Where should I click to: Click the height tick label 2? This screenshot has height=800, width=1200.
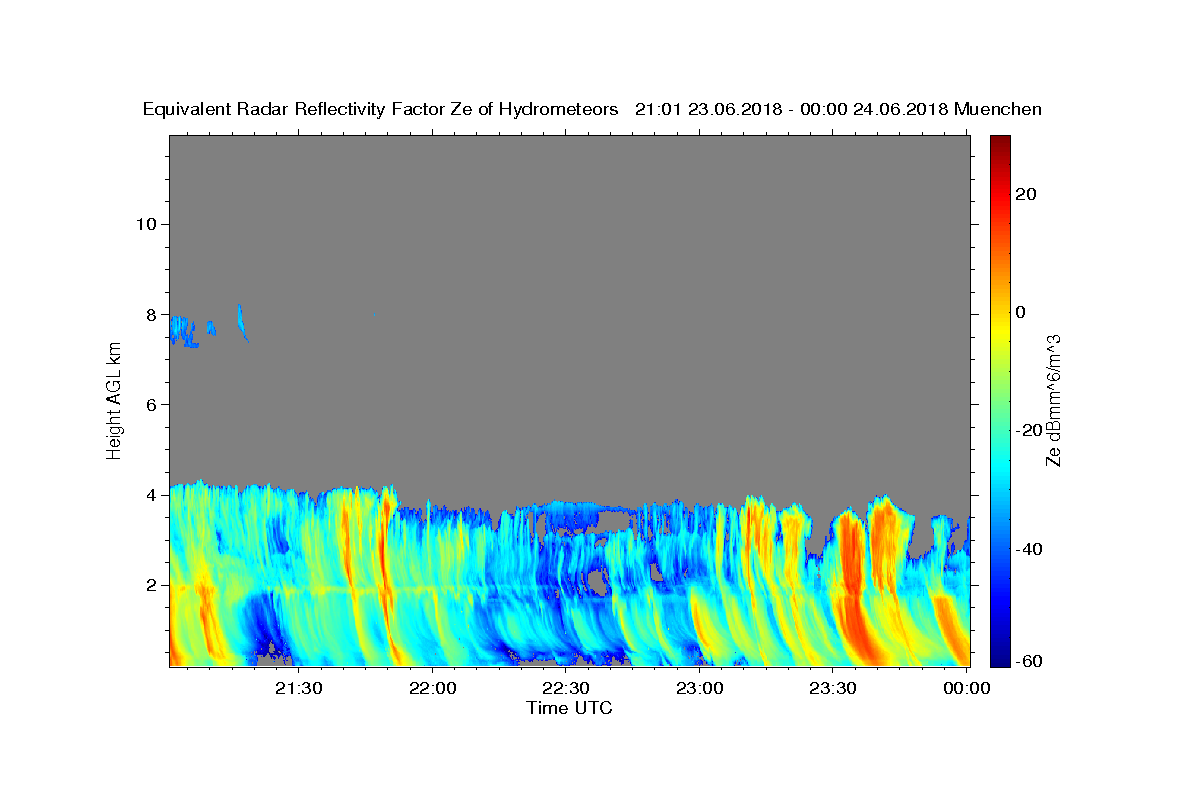pyautogui.click(x=149, y=585)
